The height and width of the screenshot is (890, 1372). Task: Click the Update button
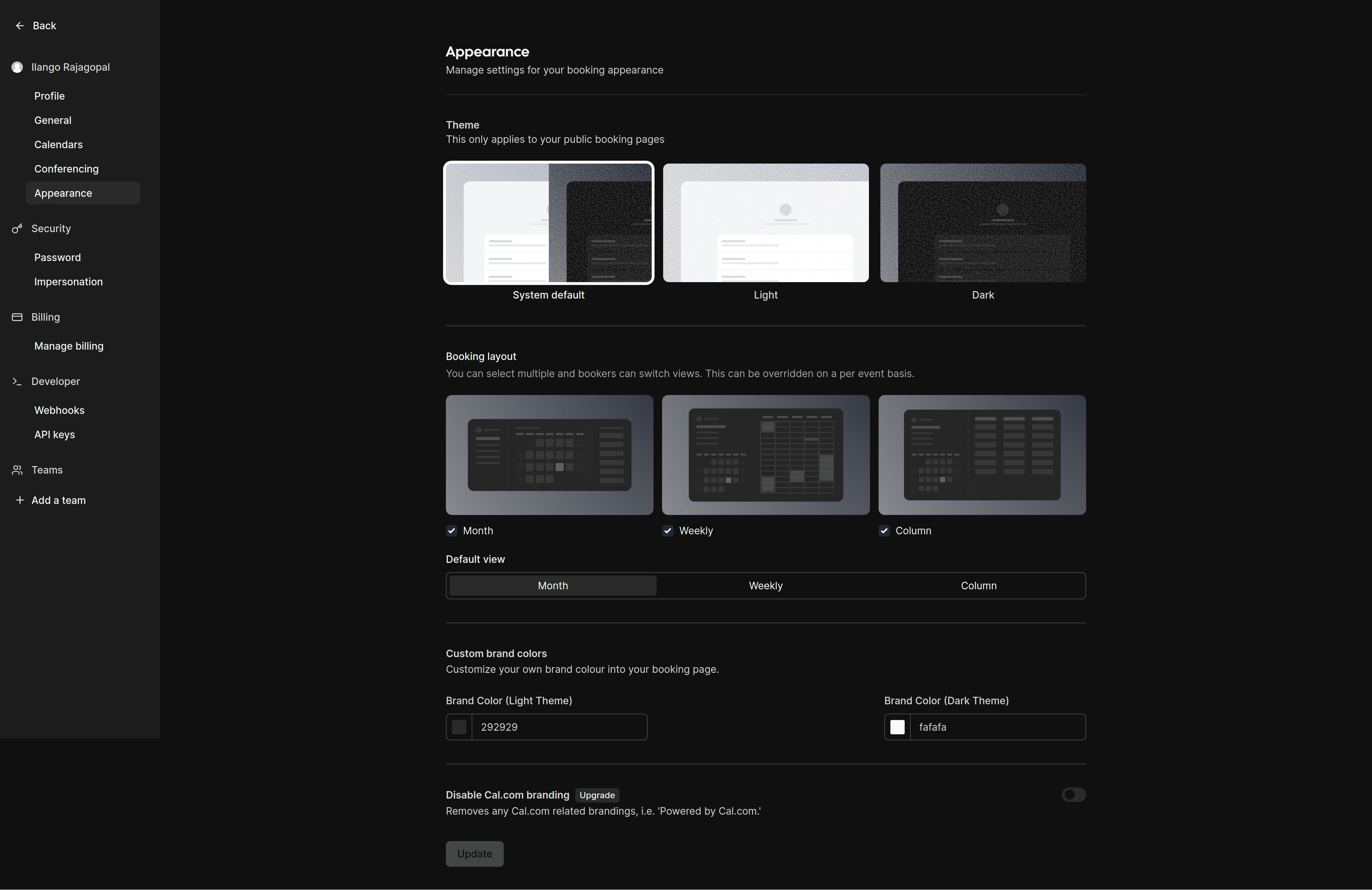[474, 854]
